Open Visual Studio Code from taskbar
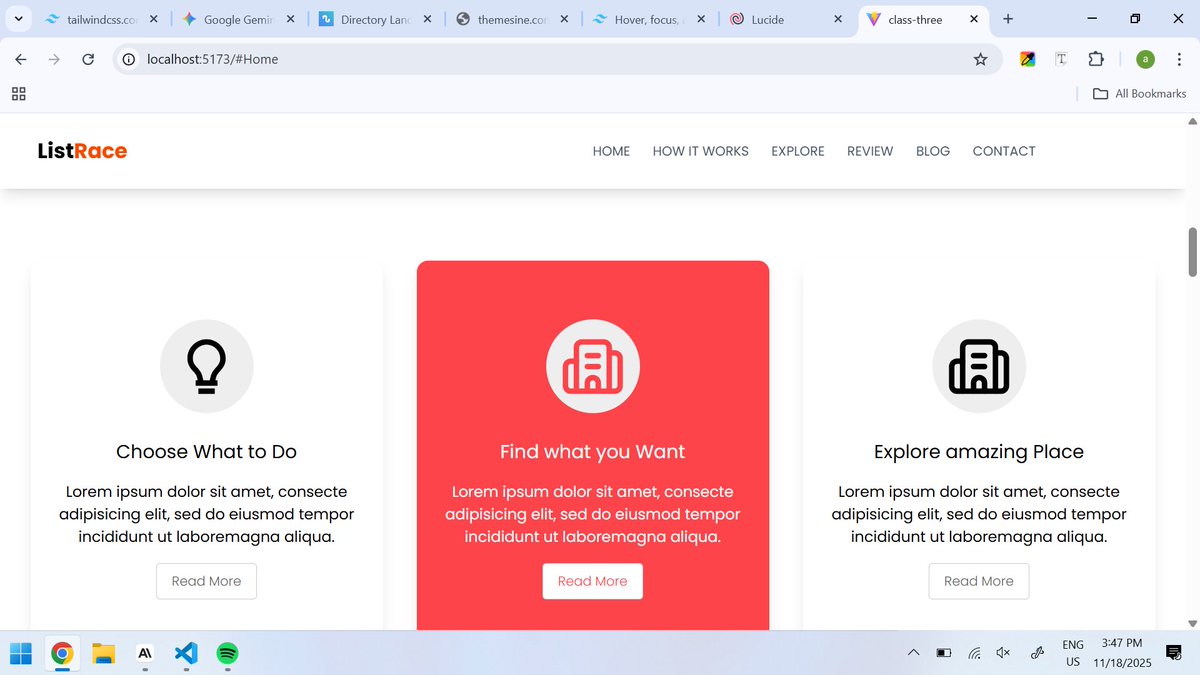Screen dimensions: 1200x675 click(186, 654)
